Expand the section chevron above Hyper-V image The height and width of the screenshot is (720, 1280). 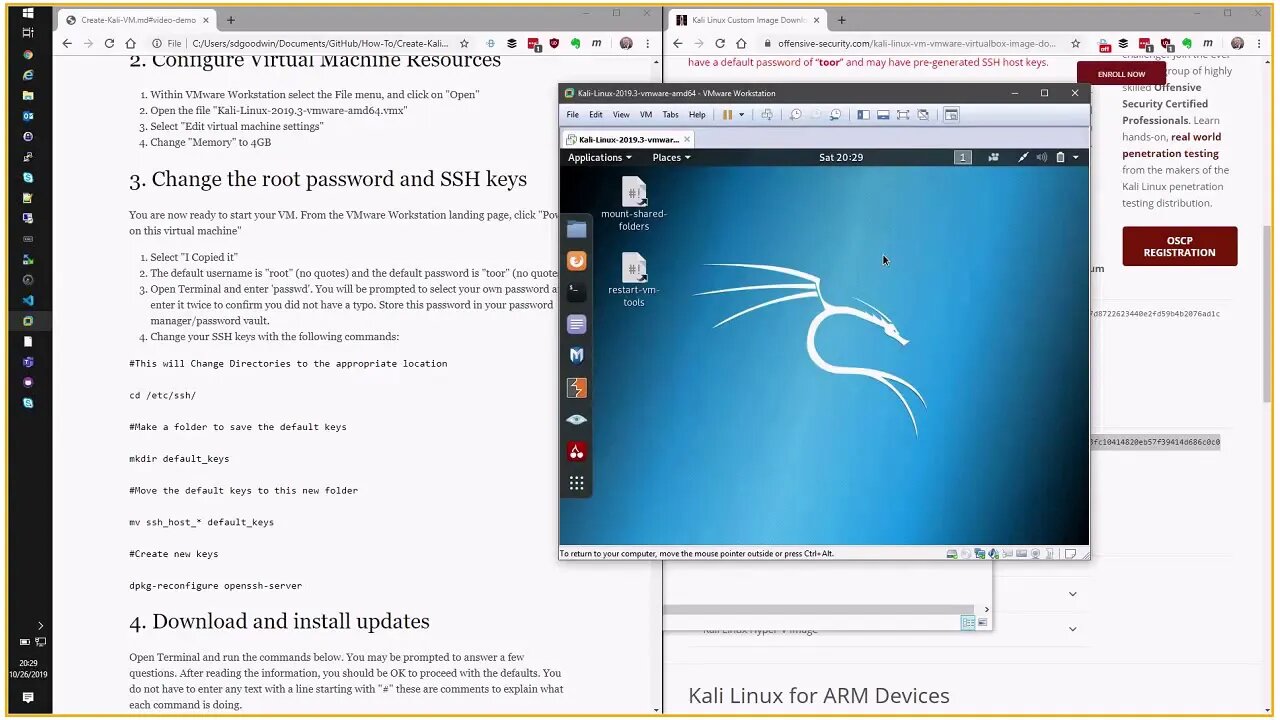(1072, 594)
